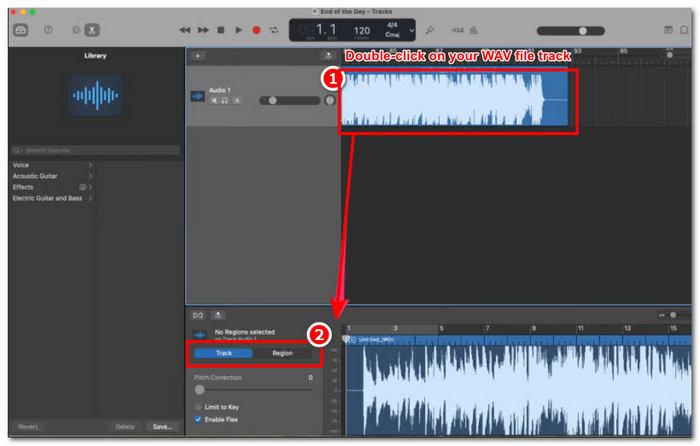Select the WAV audio region on Audio 1
This screenshot has width=700, height=446.
454,96
